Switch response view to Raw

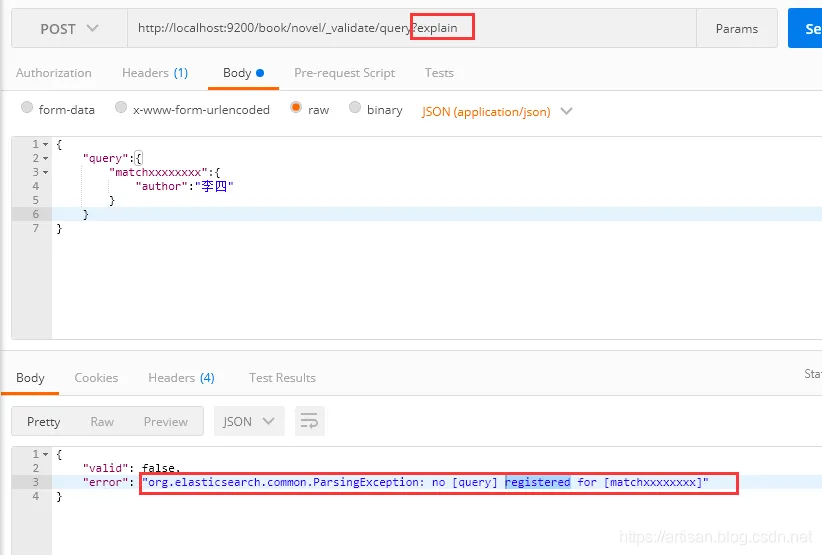click(102, 421)
